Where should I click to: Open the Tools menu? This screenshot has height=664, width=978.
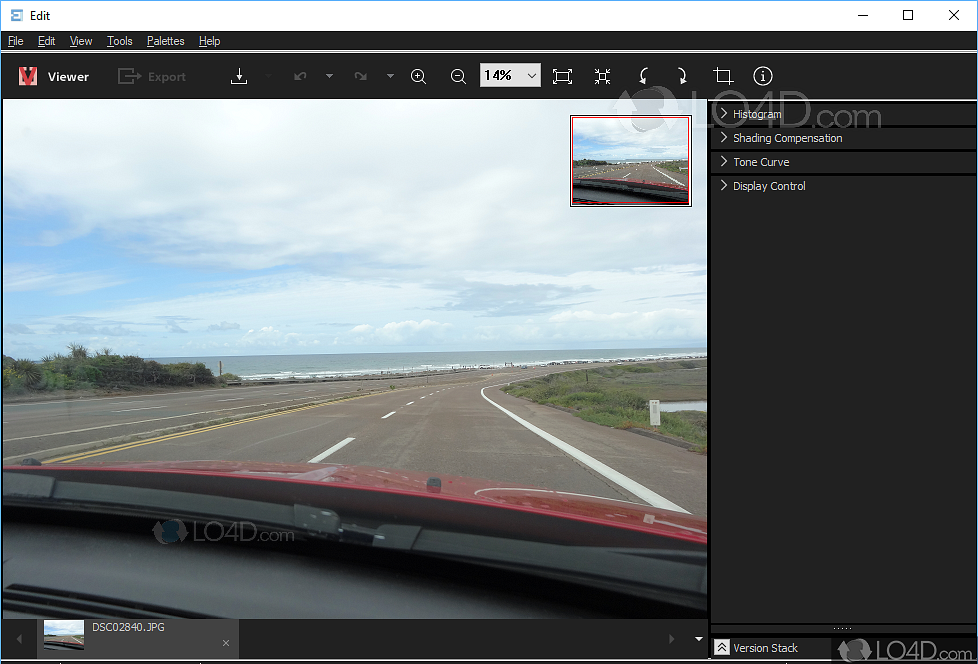click(x=119, y=41)
